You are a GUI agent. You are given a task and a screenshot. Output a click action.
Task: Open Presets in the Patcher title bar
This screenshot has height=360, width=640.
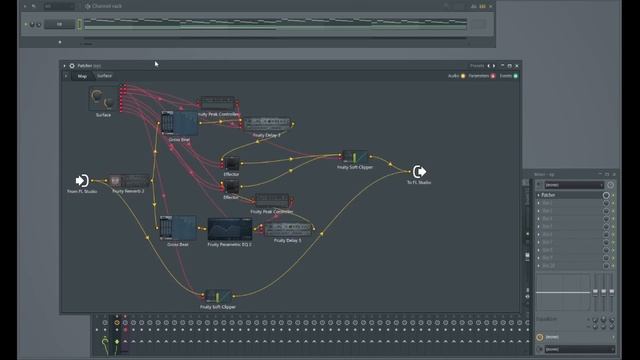tap(477, 66)
